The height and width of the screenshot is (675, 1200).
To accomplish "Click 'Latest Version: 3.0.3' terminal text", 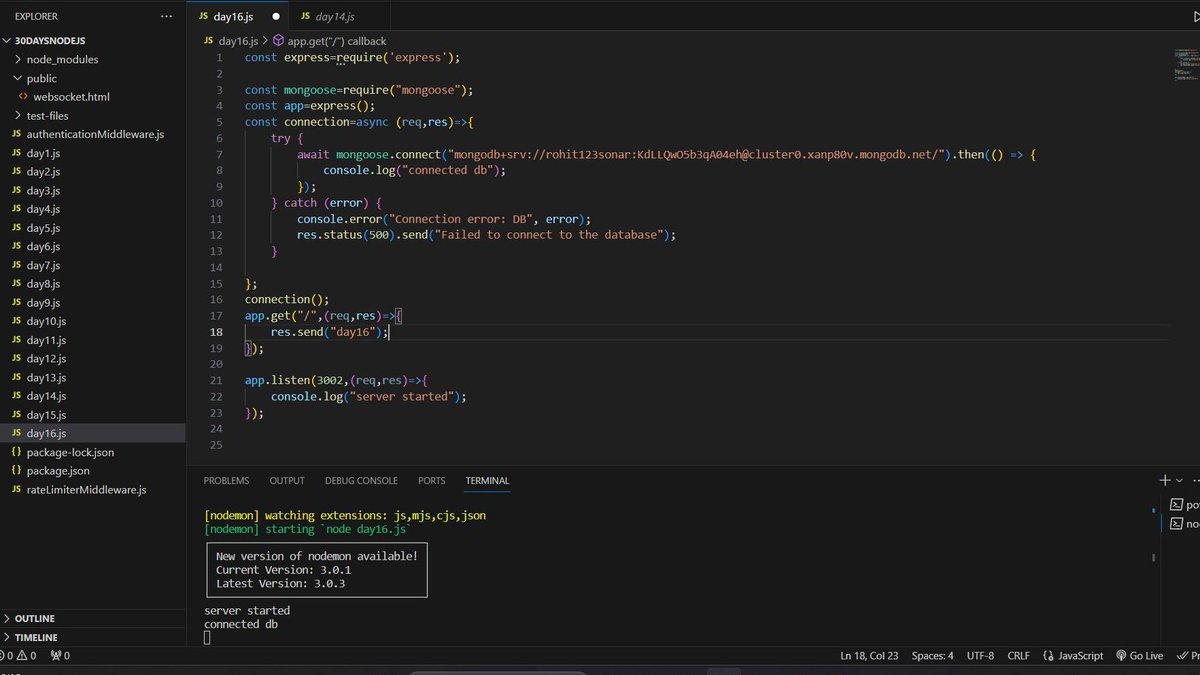I will pyautogui.click(x=281, y=583).
